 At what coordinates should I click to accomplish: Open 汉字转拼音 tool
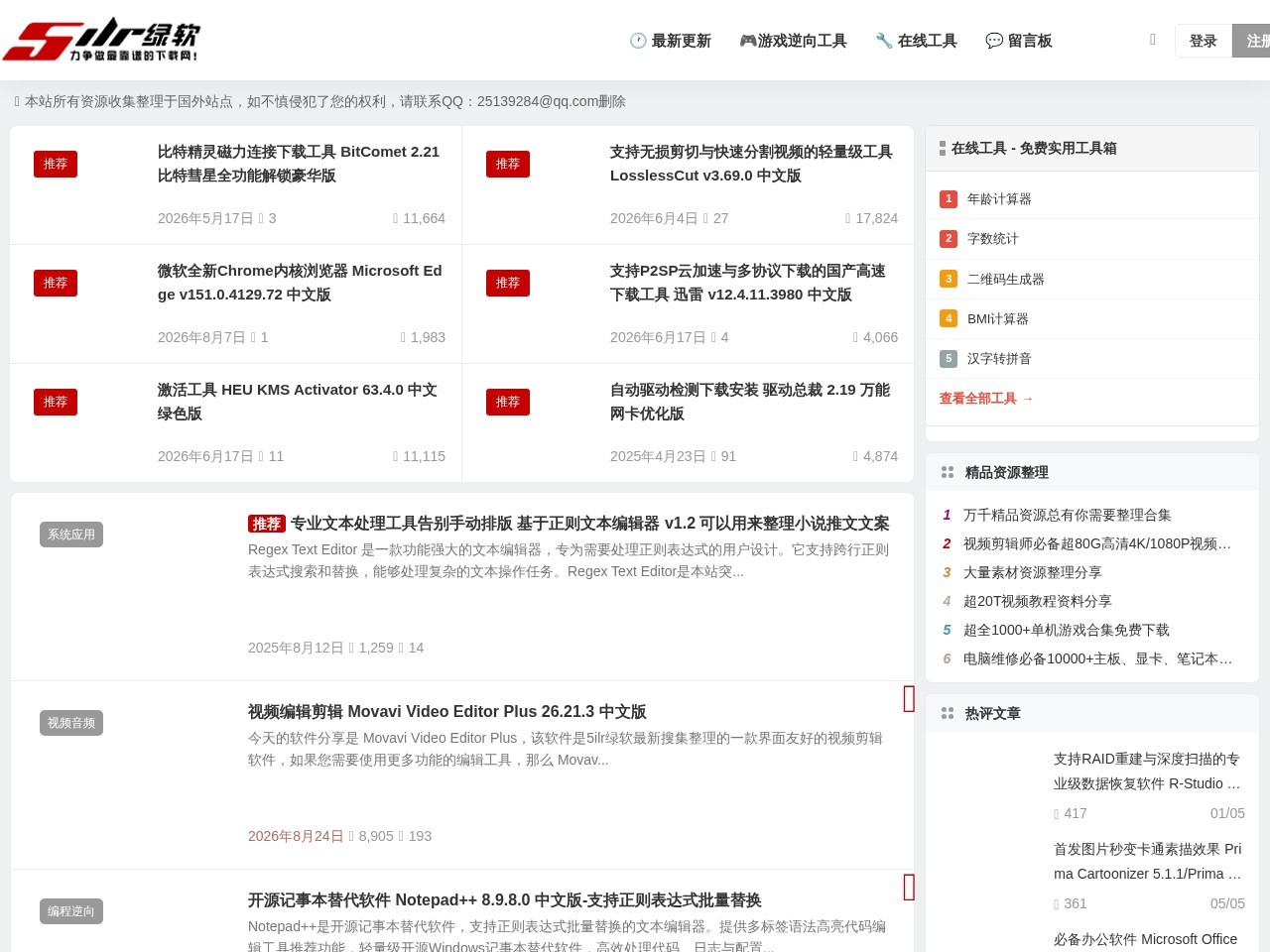999,359
